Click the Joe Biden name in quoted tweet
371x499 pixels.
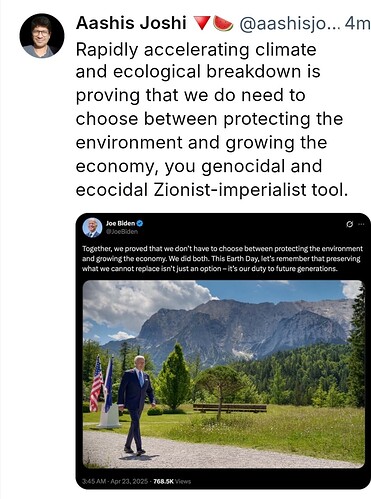click(120, 223)
